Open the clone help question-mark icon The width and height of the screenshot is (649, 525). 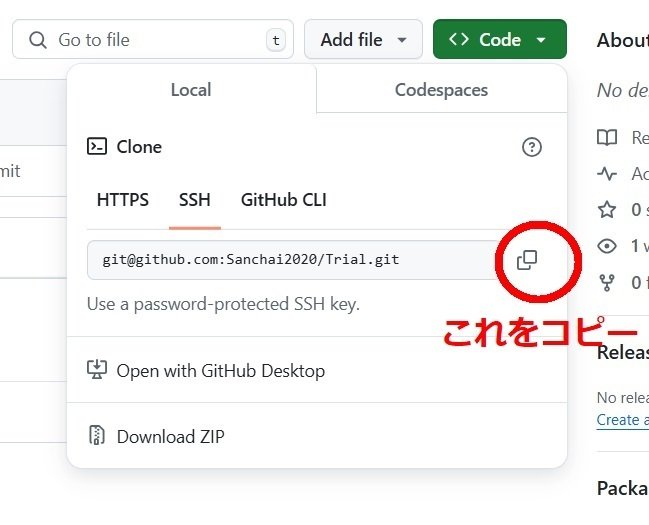(531, 147)
